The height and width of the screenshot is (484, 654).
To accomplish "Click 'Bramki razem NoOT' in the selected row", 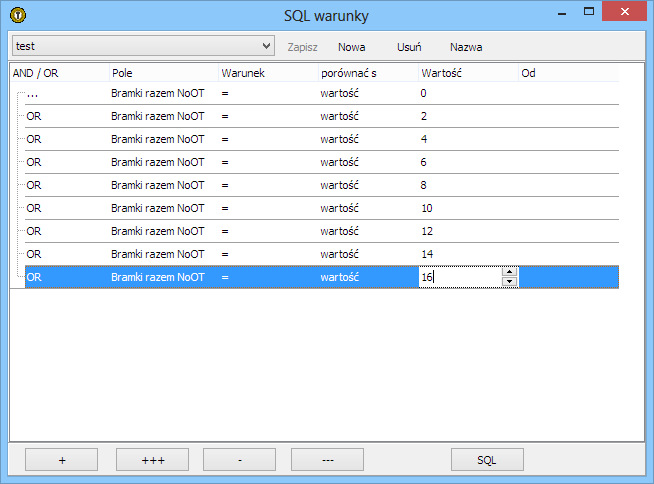I will click(x=158, y=277).
